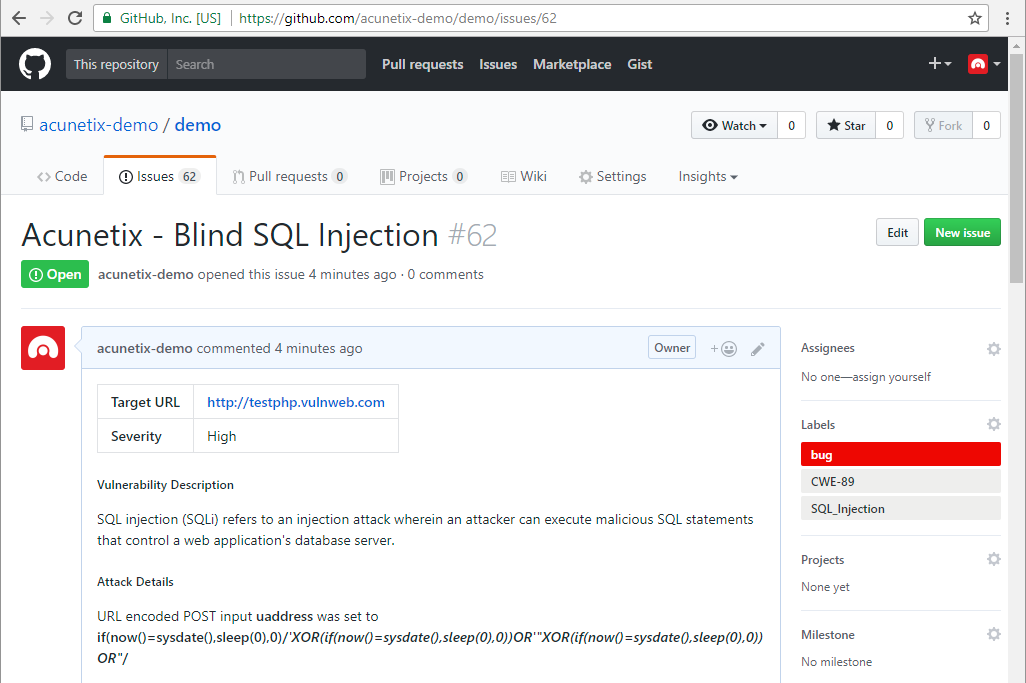Image resolution: width=1026 pixels, height=683 pixels.
Task: Open the Code tab
Action: (x=62, y=177)
